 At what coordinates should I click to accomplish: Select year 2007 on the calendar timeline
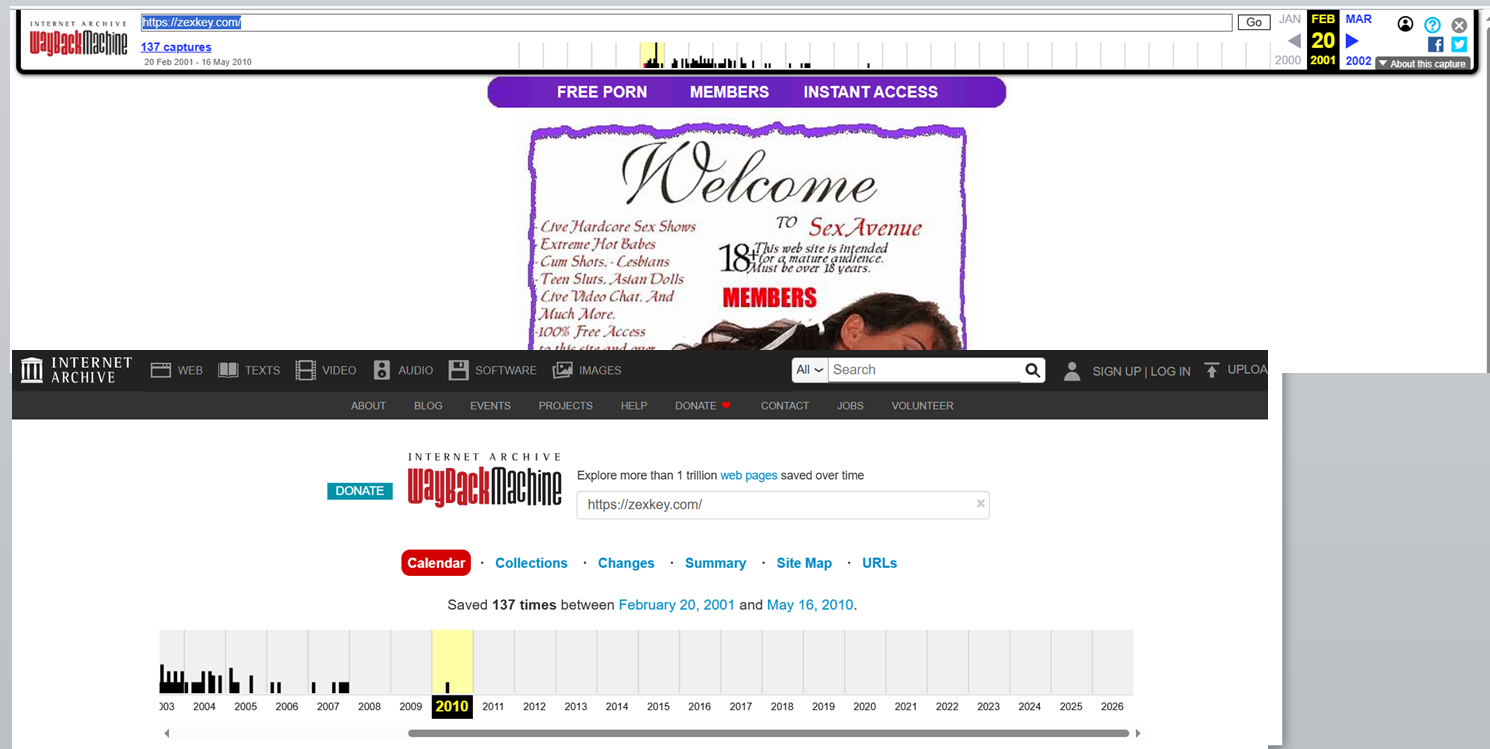[x=328, y=706]
